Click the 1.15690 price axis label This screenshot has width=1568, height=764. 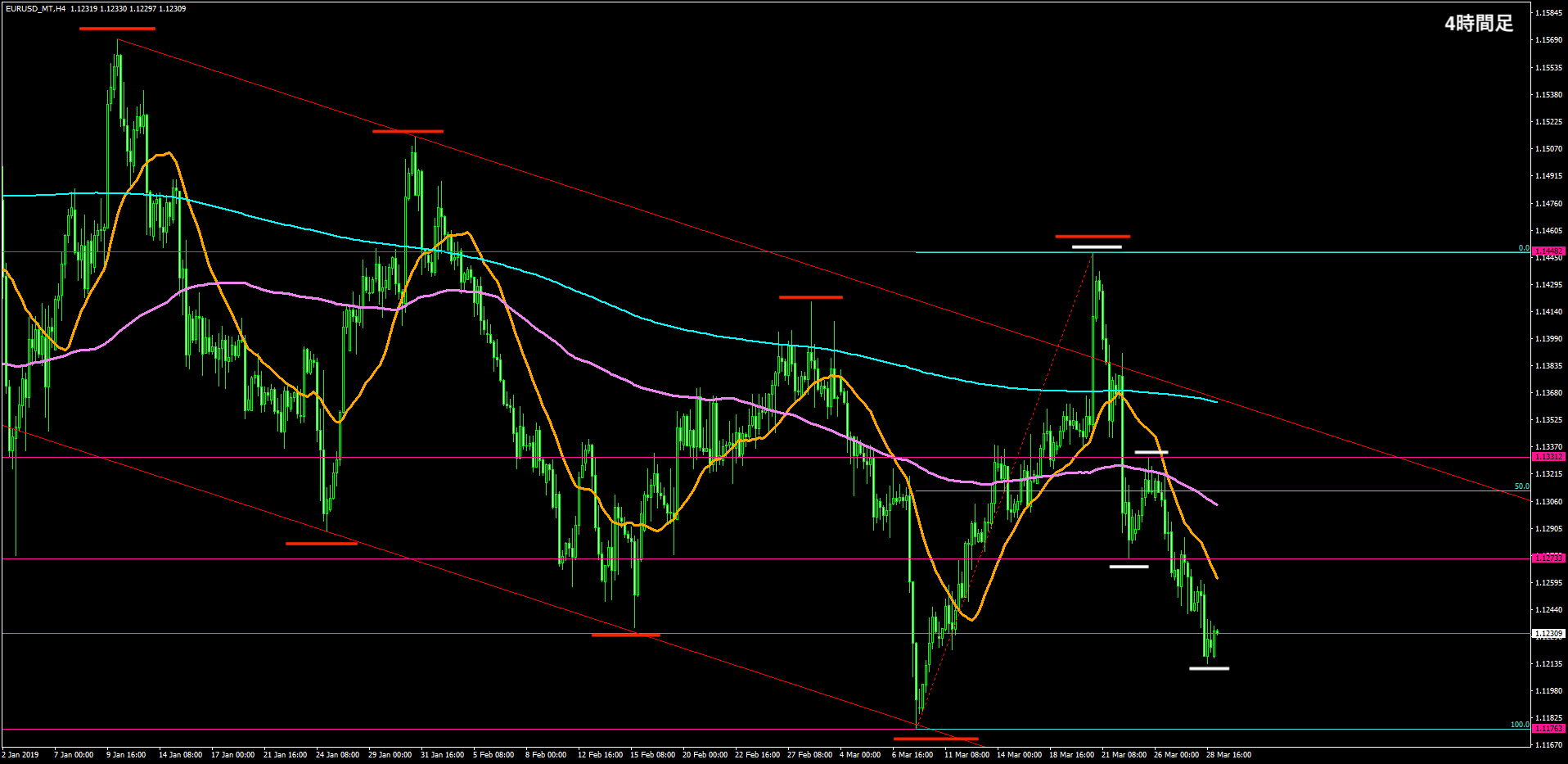coord(1548,40)
